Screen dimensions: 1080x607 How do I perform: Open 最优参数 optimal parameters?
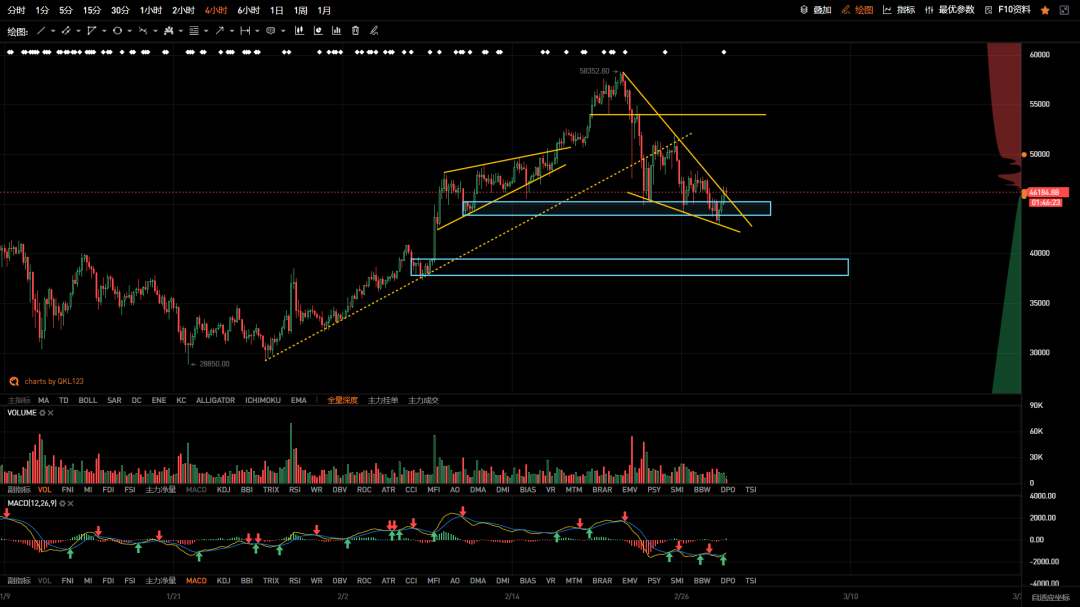pyautogui.click(x=950, y=10)
